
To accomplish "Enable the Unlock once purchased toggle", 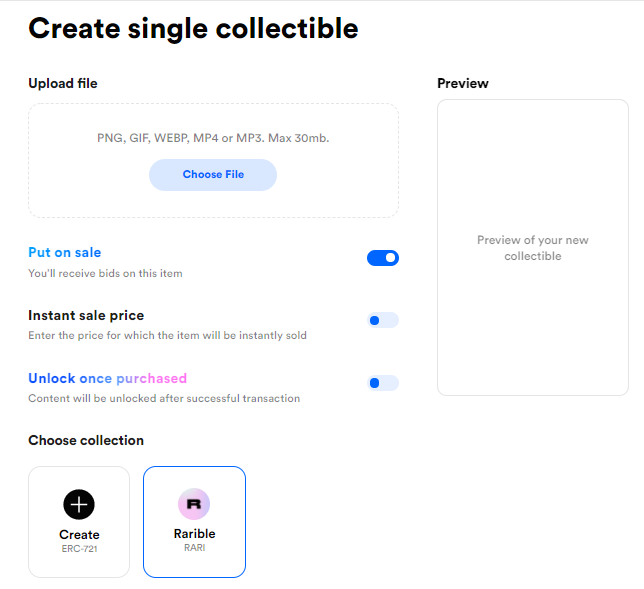I will point(383,383).
